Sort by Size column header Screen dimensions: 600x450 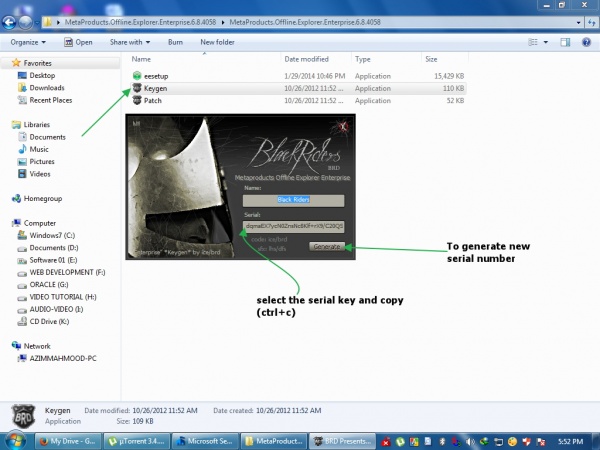point(431,59)
